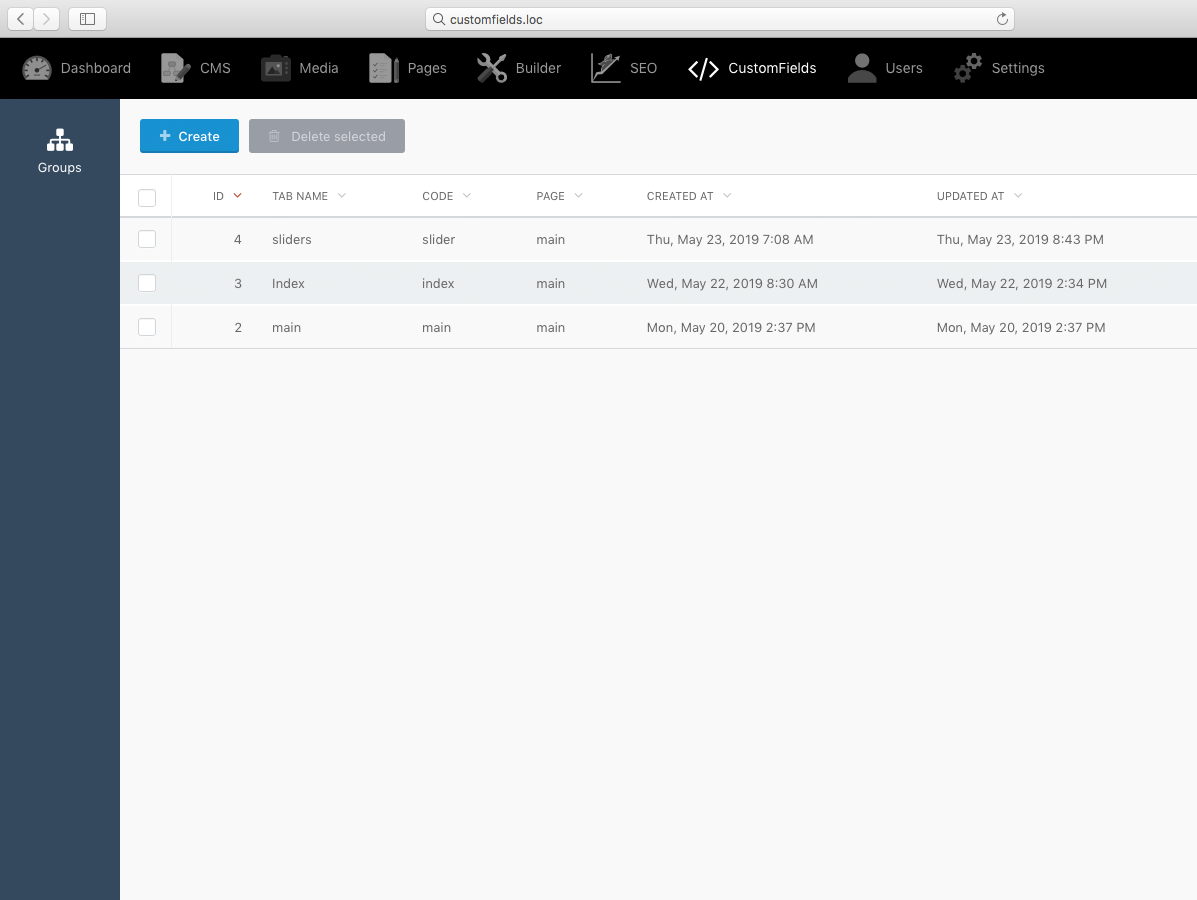Click the page cell in sliders row
Image resolution: width=1197 pixels, height=900 pixels.
pyautogui.click(x=550, y=240)
